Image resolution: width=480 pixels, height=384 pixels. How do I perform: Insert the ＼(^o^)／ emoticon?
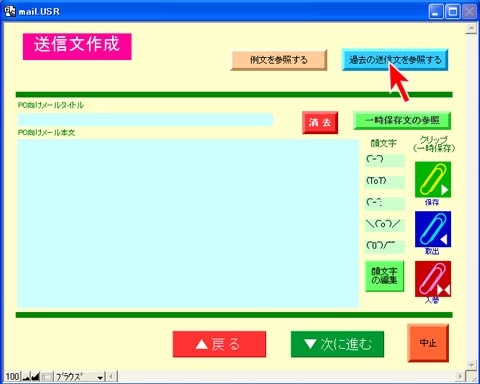(x=385, y=225)
